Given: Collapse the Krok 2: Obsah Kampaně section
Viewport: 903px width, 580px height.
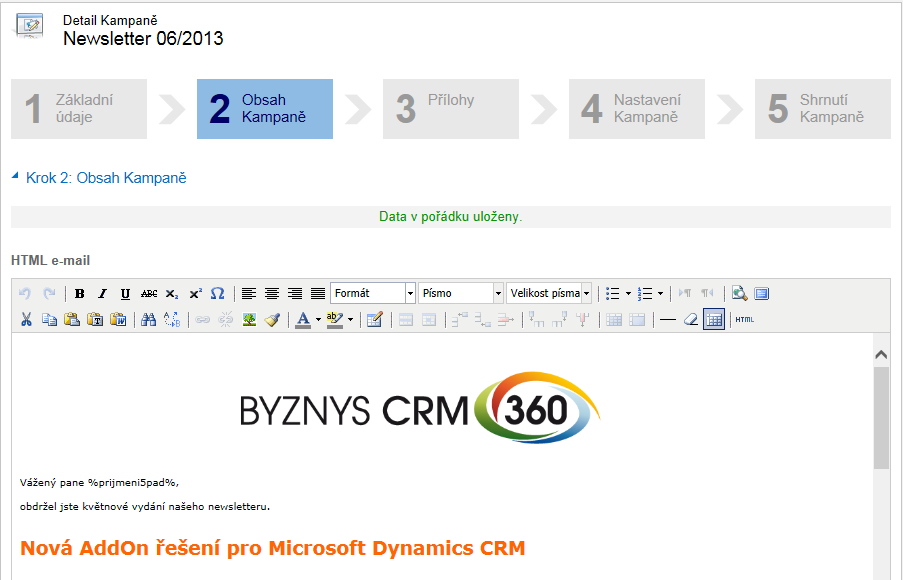Looking at the screenshot, I should (x=16, y=176).
